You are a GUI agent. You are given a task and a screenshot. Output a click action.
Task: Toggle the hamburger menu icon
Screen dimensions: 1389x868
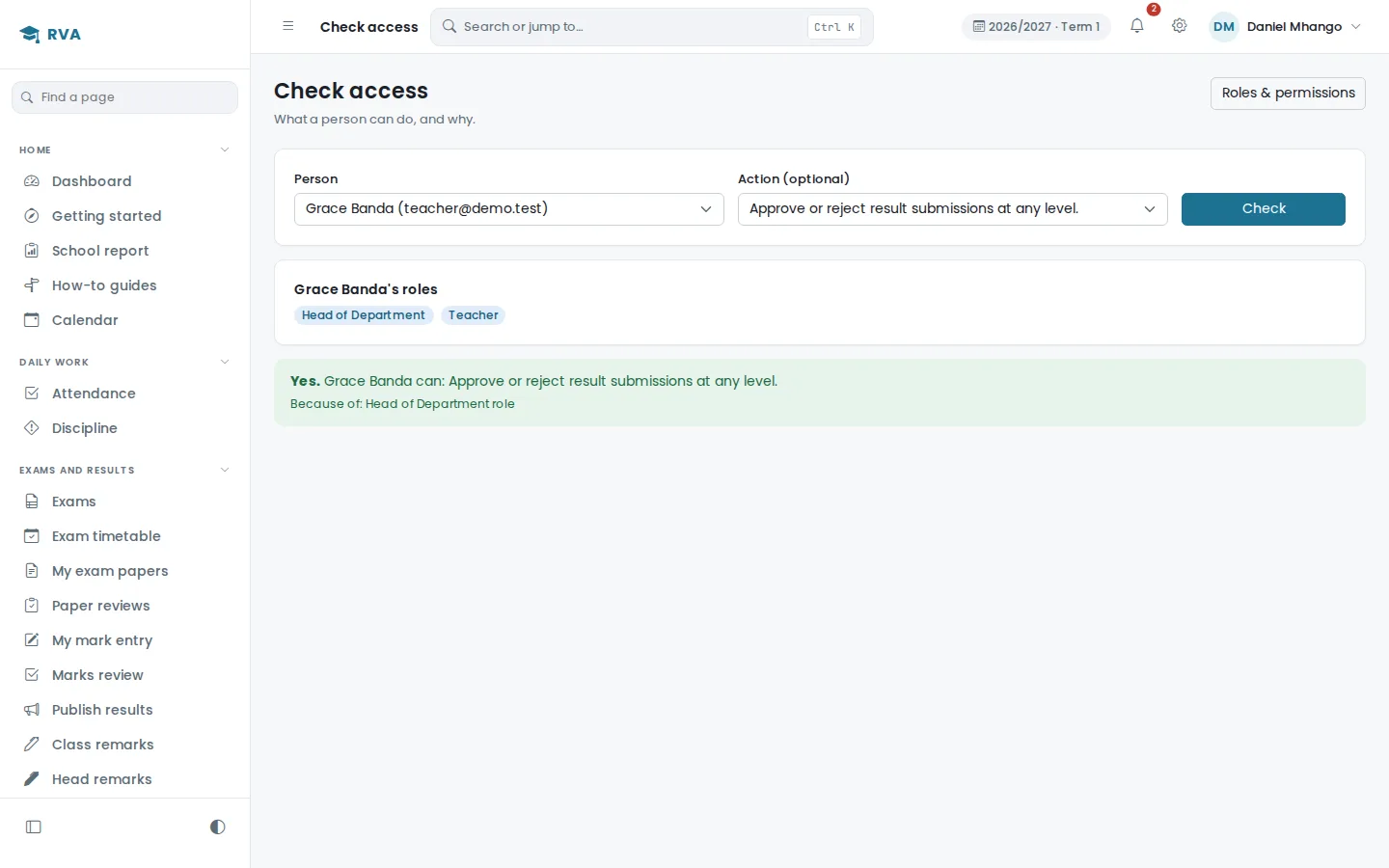coord(288,26)
